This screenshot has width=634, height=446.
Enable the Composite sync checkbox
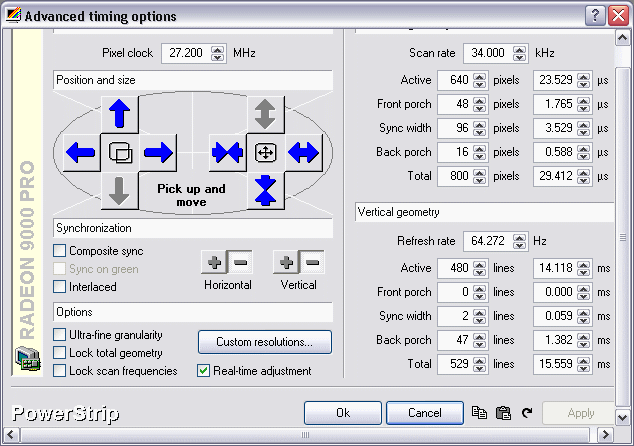(x=60, y=251)
